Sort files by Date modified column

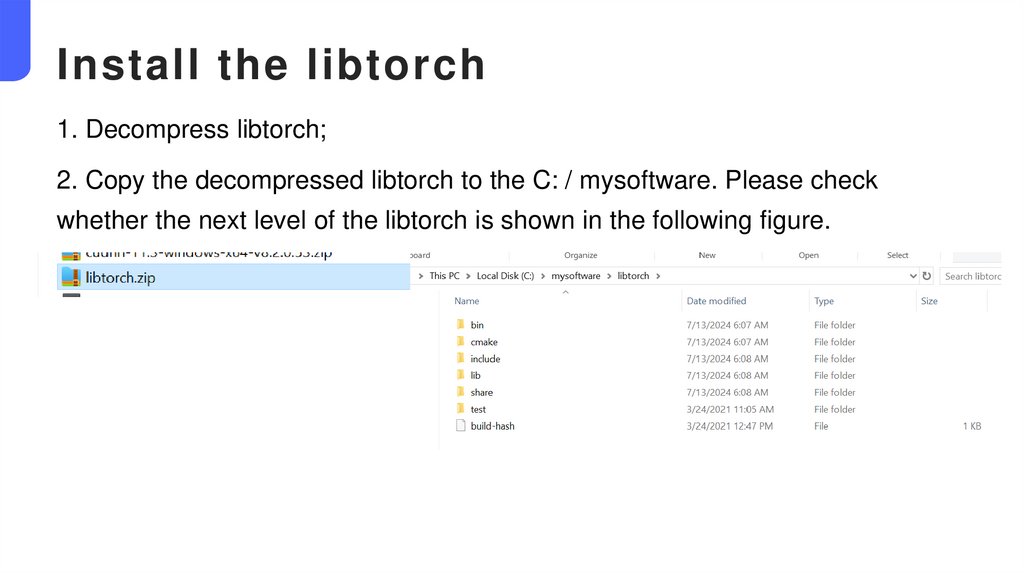click(716, 301)
